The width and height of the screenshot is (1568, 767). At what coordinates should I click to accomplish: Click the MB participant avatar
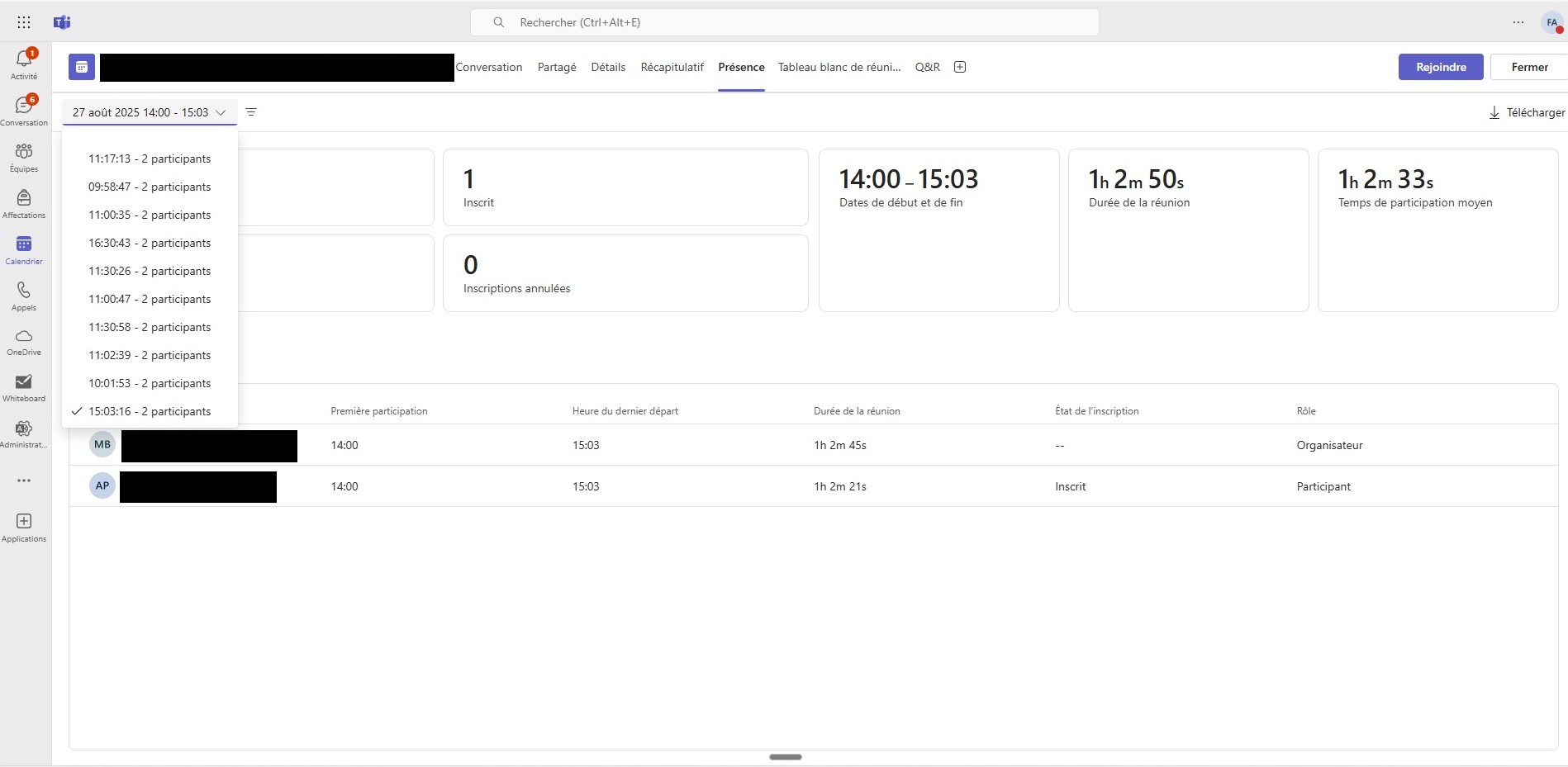pyautogui.click(x=102, y=444)
